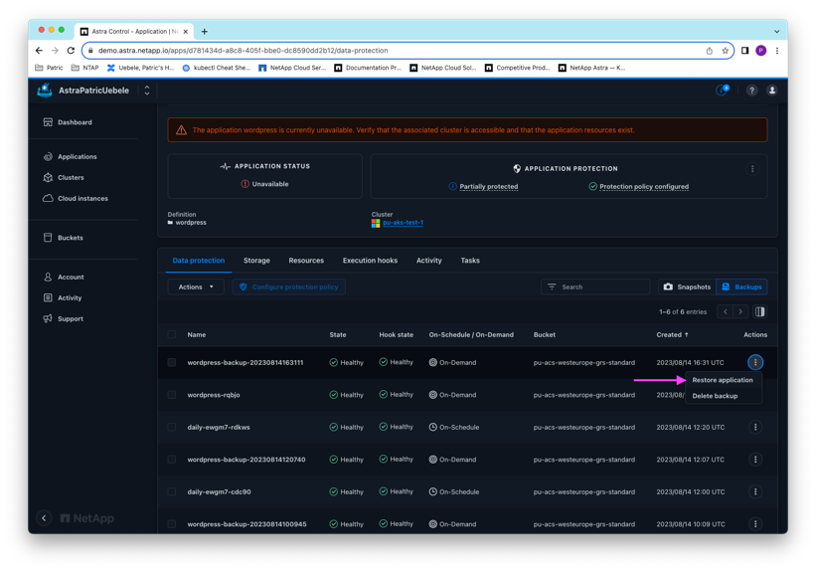Check the wordpress-rqbjo row checkbox
The image size is (816, 571).
[172, 395]
